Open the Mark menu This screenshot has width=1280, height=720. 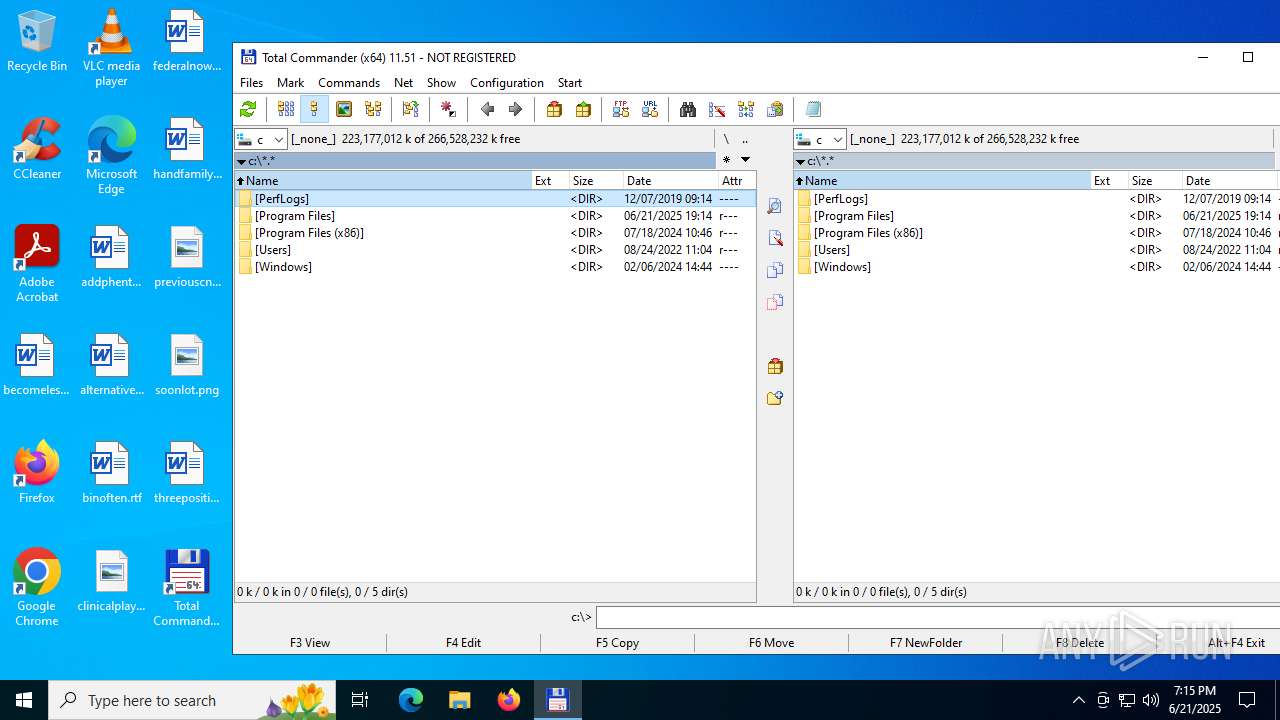[x=291, y=83]
